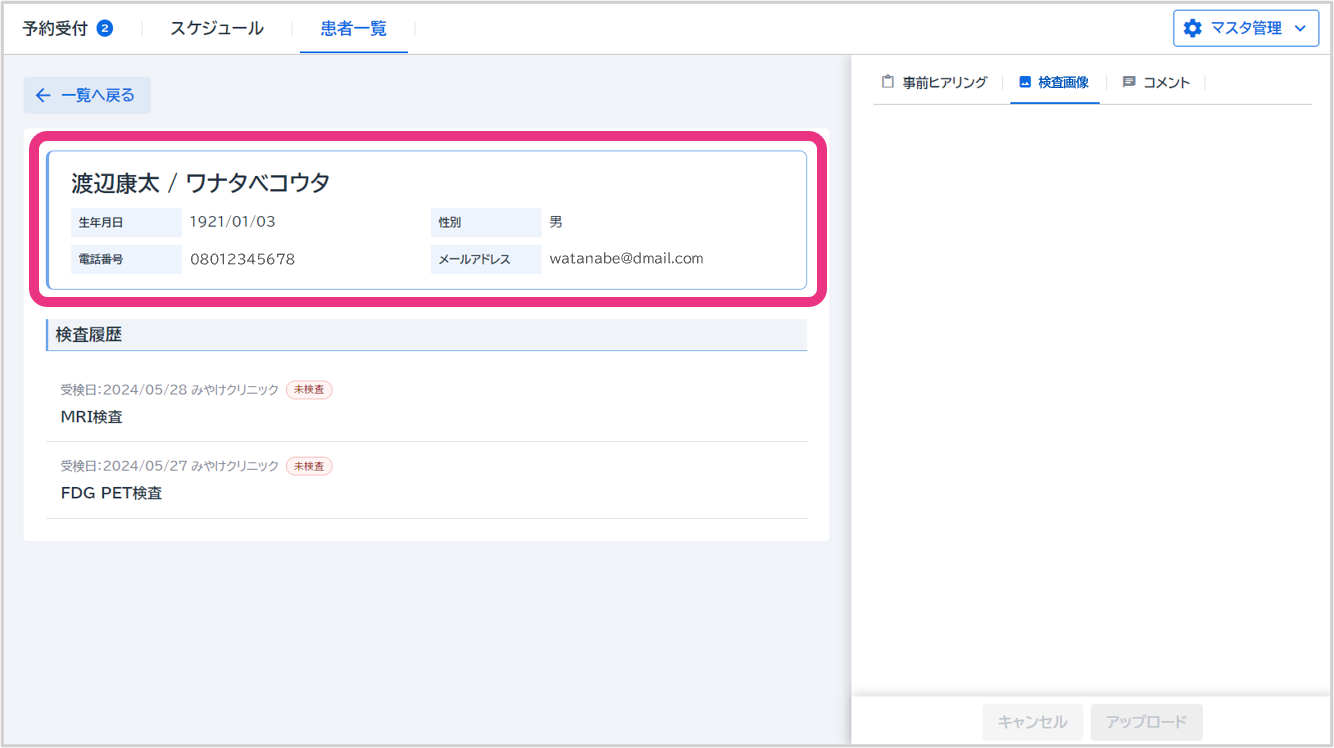
Task: Go back with 一覧へ戻る button
Action: (87, 96)
